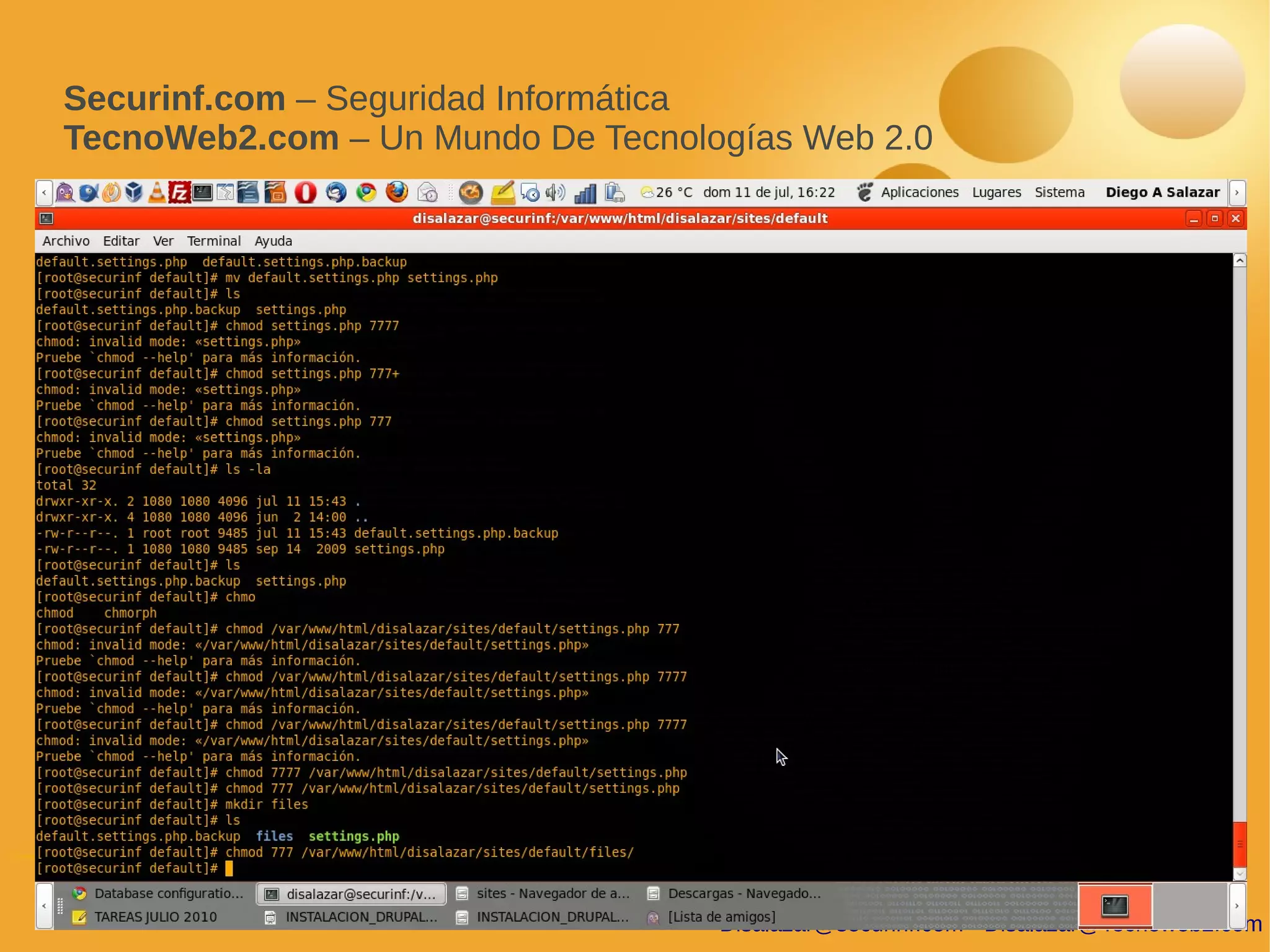The image size is (1270, 952).
Task: Open the Bluefish editor launcher (blue fish icon)
Action: (89, 192)
